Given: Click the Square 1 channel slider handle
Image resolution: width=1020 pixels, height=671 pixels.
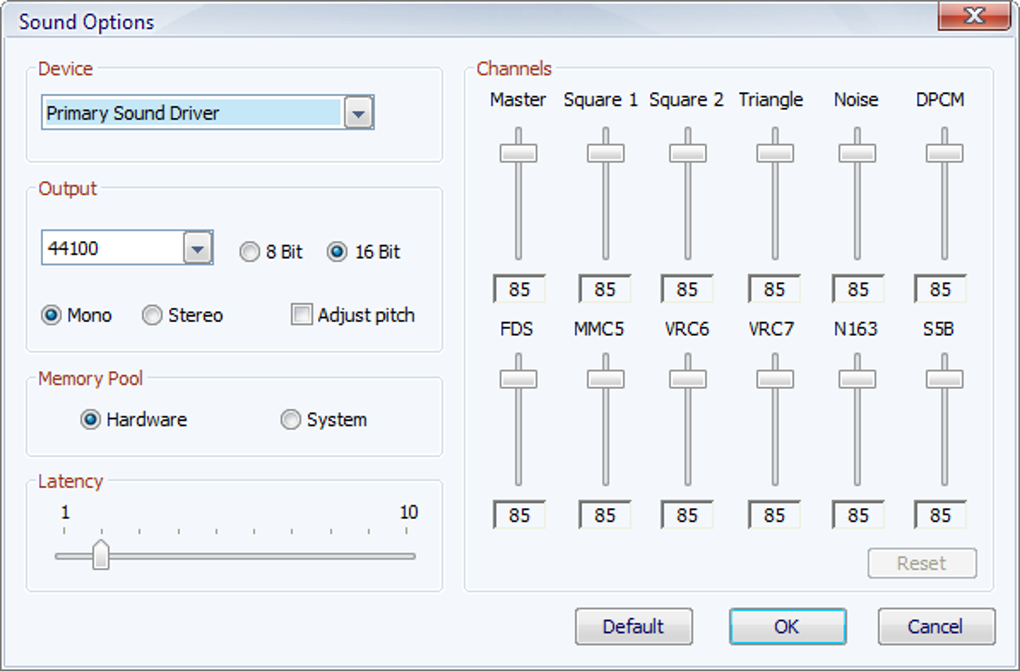Looking at the screenshot, I should tap(605, 153).
